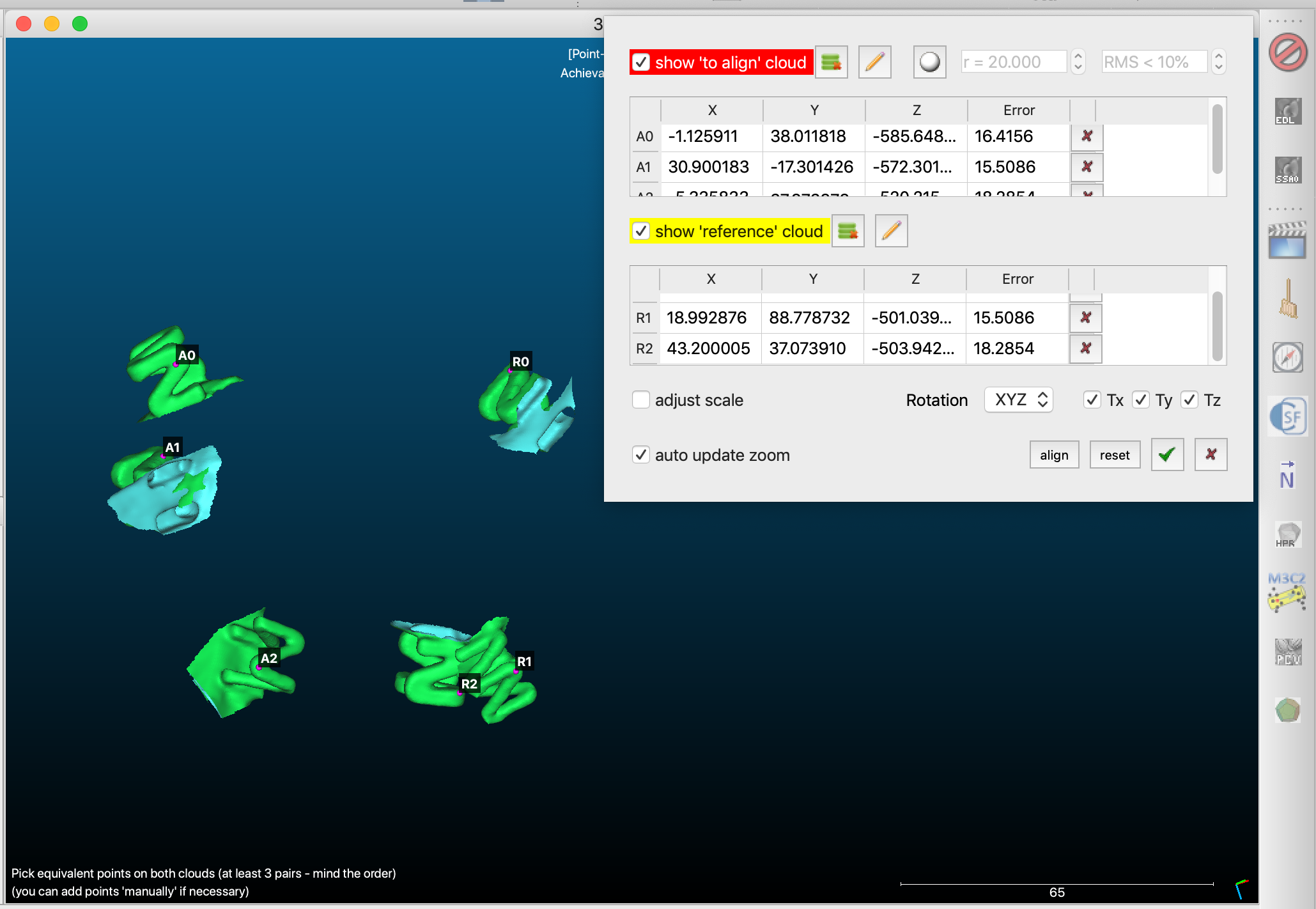Click the aligned points table scrollbar
The width and height of the screenshot is (1316, 909).
pyautogui.click(x=1218, y=139)
